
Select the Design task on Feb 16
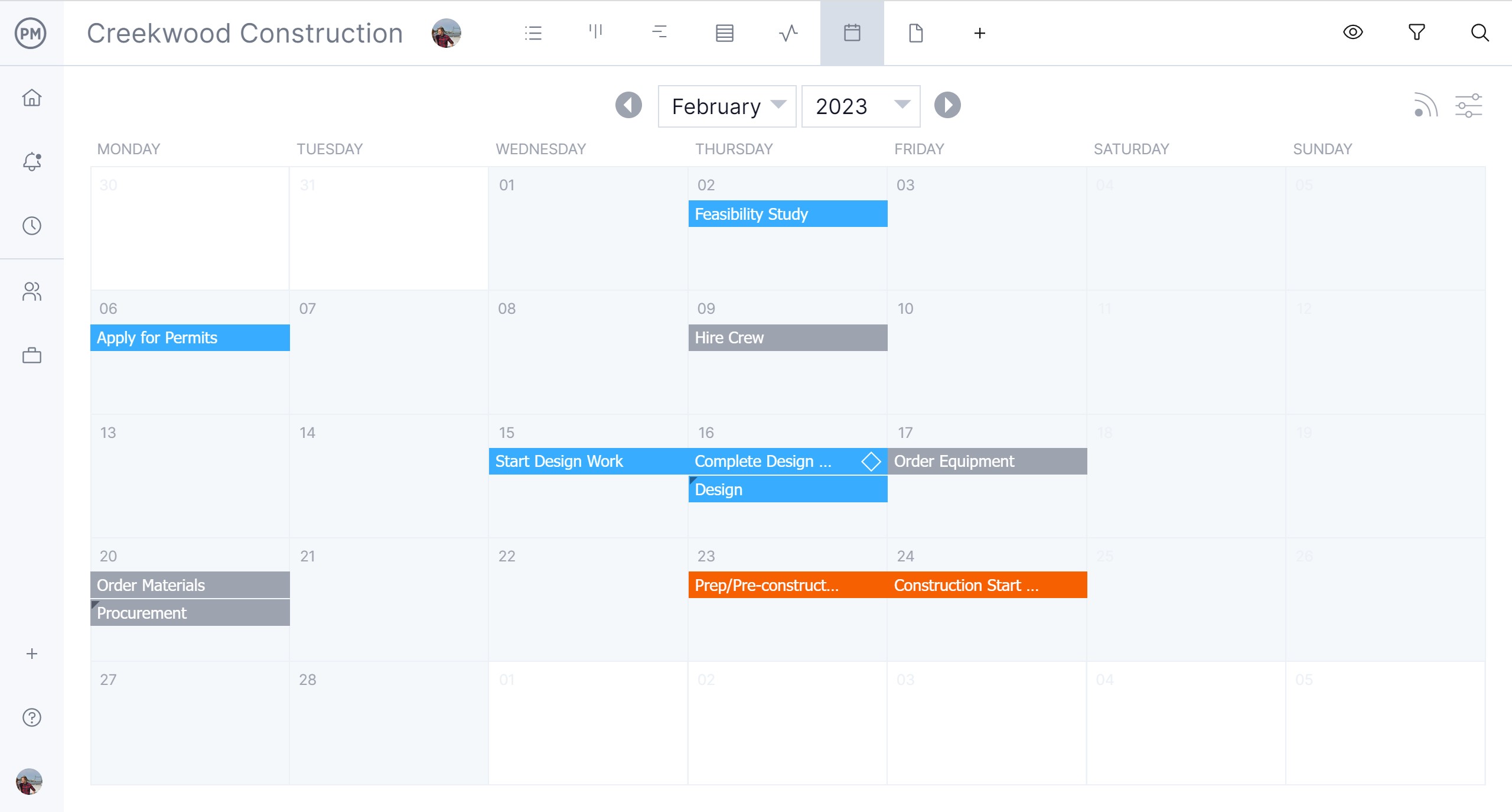click(x=787, y=489)
